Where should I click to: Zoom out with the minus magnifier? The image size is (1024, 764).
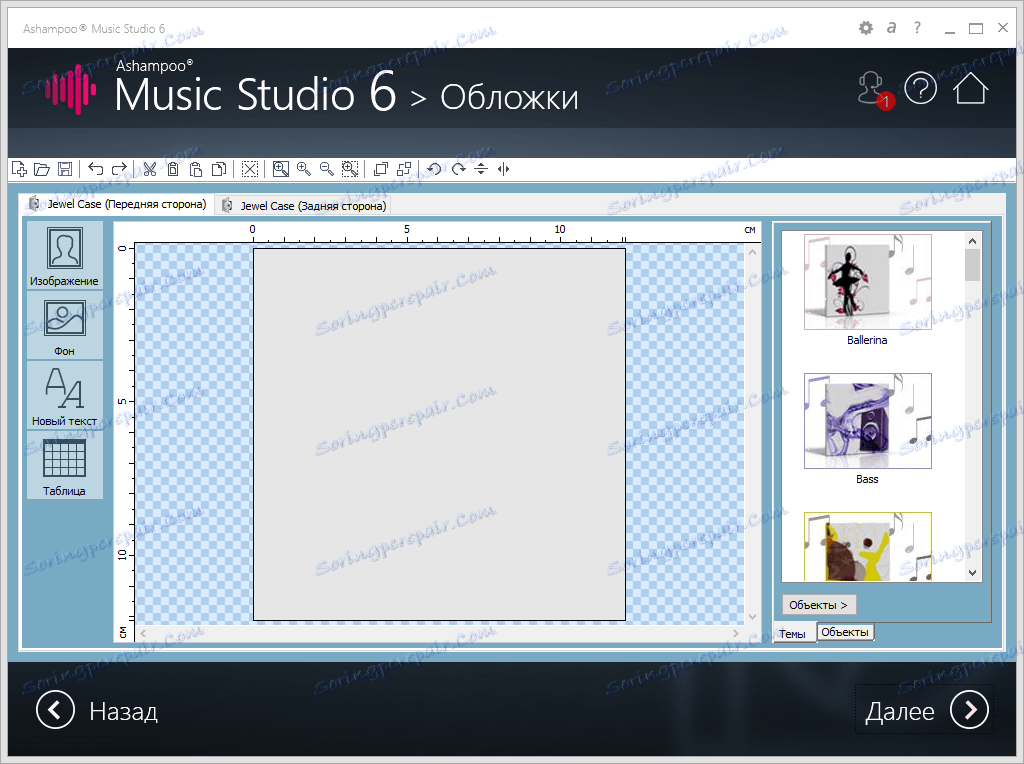(327, 169)
